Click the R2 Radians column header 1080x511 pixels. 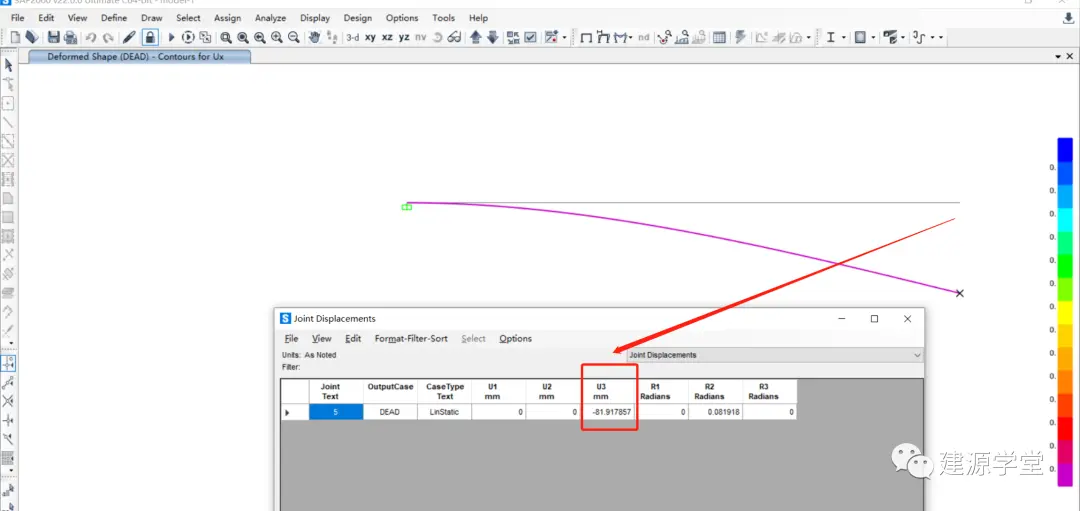click(716, 392)
